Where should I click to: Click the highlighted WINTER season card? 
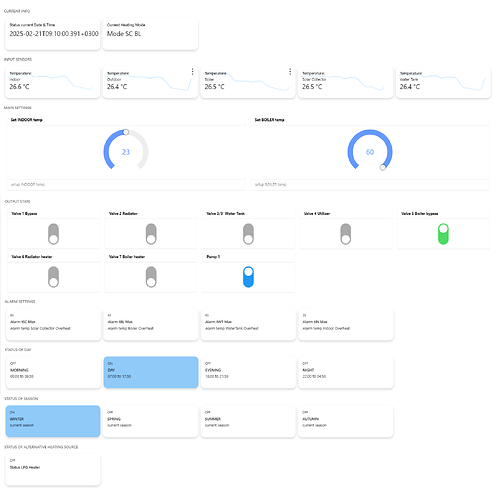(53, 421)
